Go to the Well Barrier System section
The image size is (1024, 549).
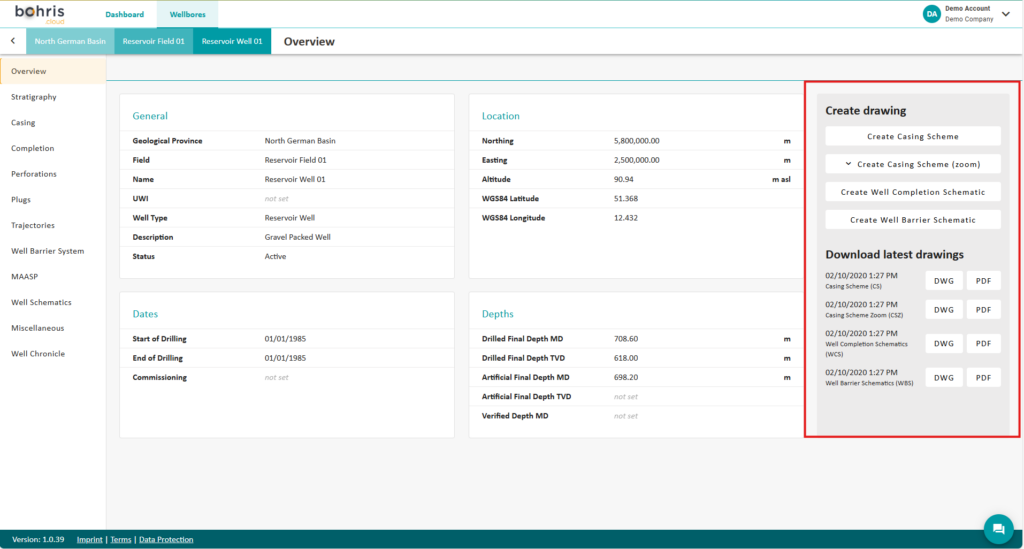48,251
